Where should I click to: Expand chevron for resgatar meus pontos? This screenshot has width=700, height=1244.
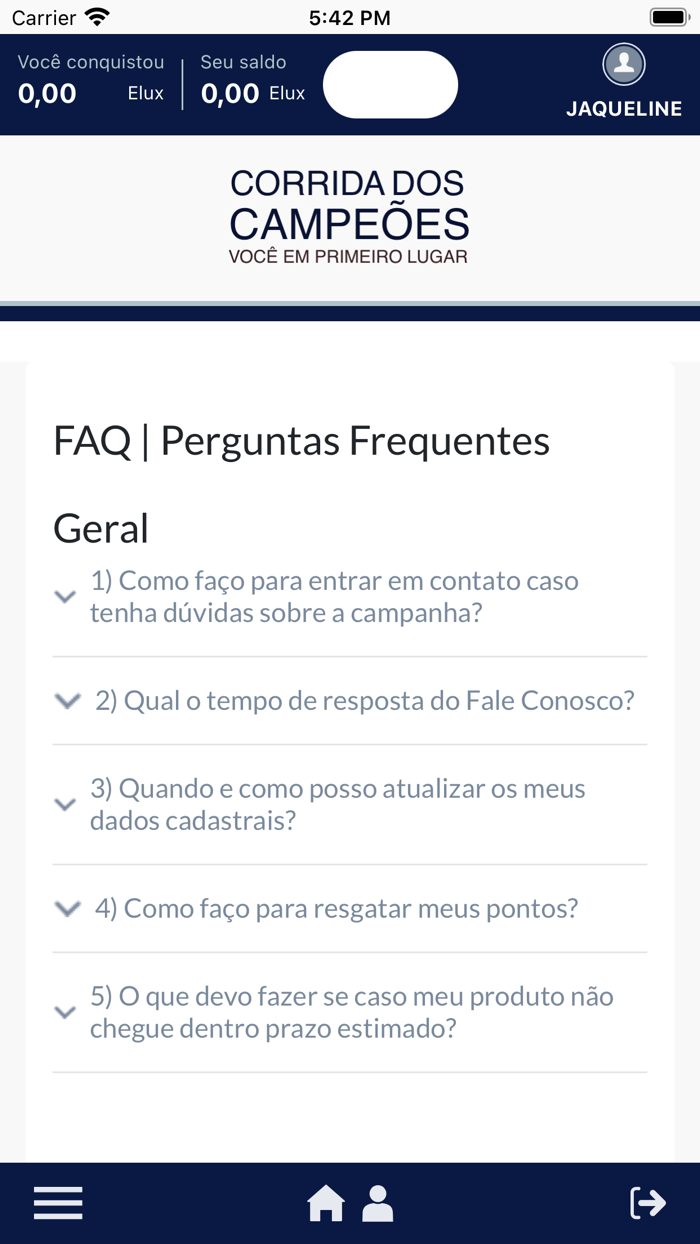(67, 909)
